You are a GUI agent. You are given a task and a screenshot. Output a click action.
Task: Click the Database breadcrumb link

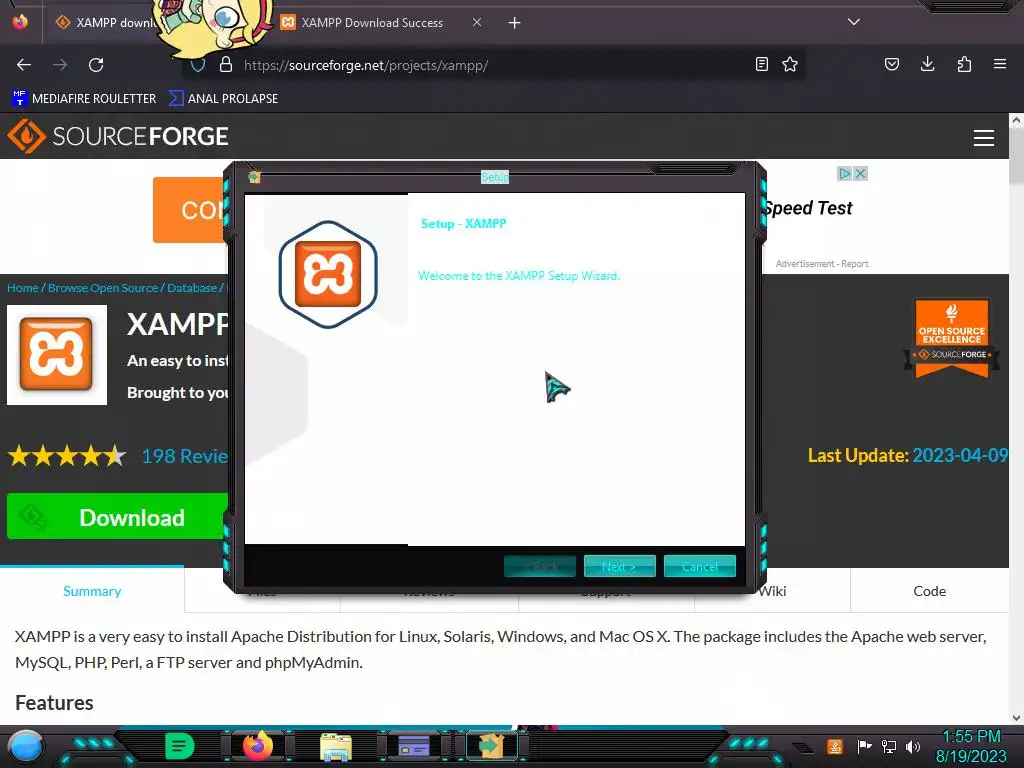point(192,288)
